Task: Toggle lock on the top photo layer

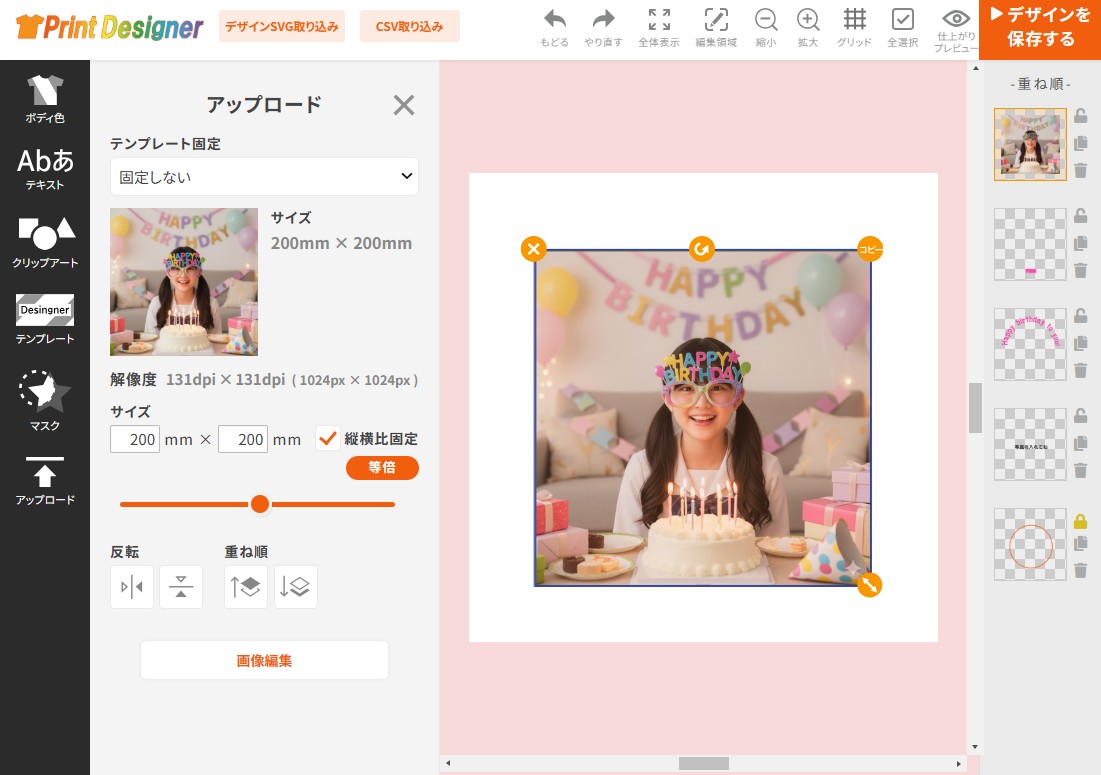Action: [x=1080, y=116]
